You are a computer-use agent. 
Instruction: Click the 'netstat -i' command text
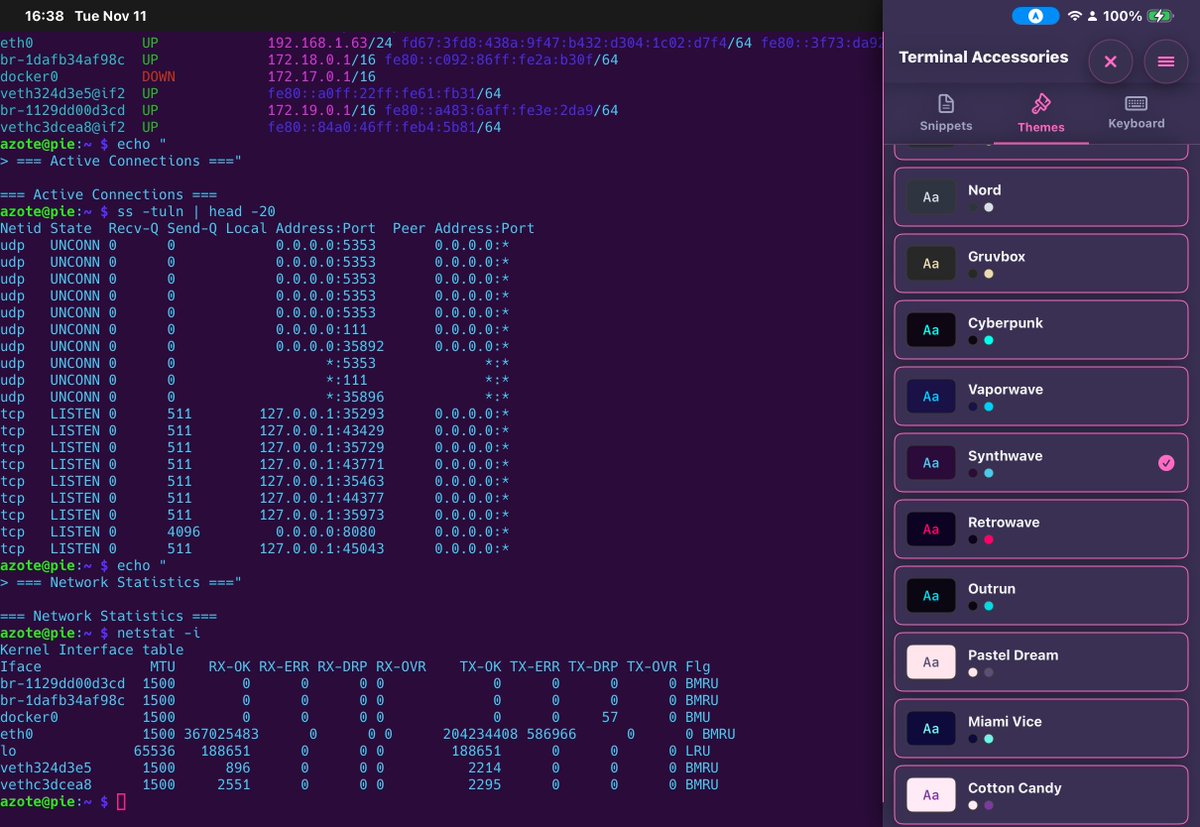tap(159, 633)
